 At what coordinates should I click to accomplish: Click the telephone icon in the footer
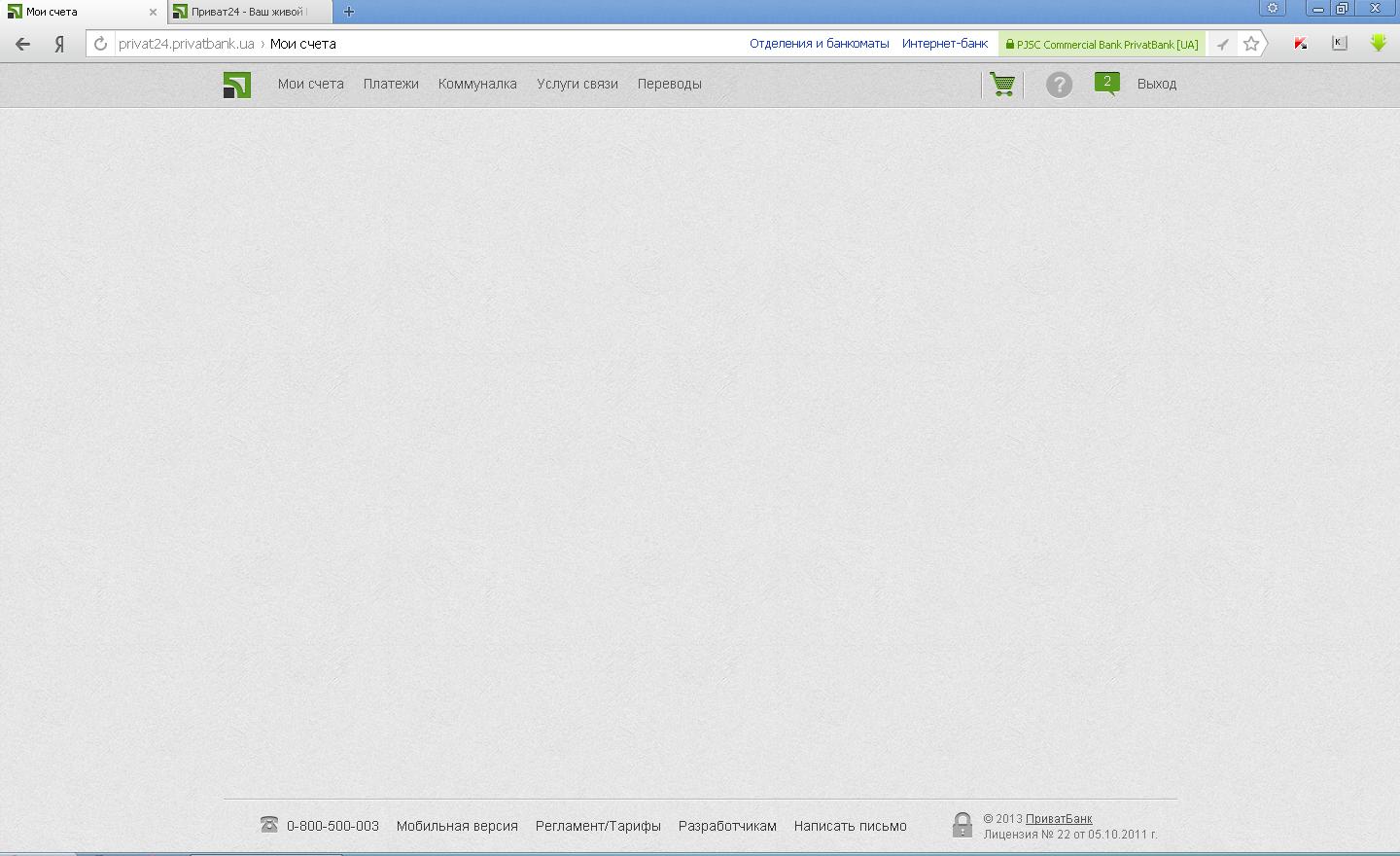[x=269, y=825]
